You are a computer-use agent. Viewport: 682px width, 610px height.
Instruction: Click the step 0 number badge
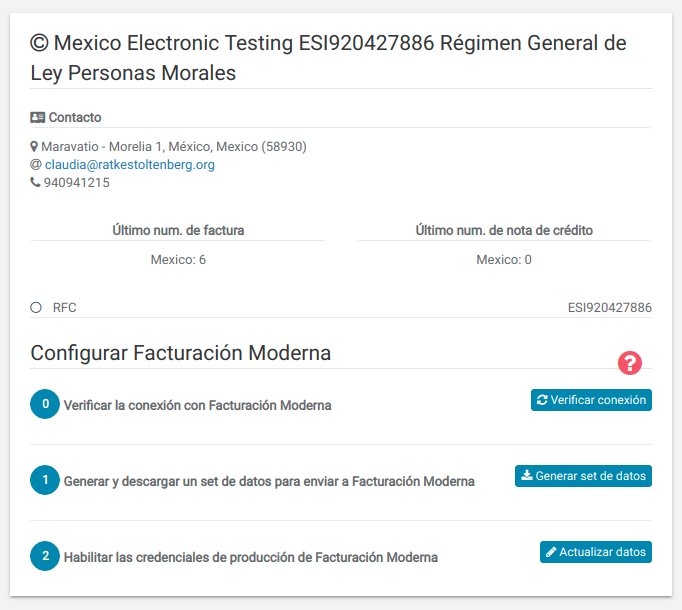45,404
